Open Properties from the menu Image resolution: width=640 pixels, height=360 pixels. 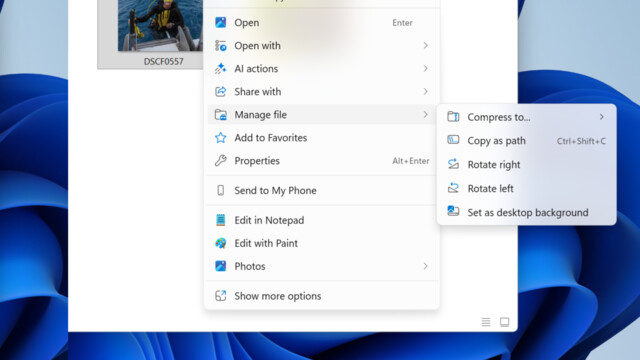click(x=322, y=160)
